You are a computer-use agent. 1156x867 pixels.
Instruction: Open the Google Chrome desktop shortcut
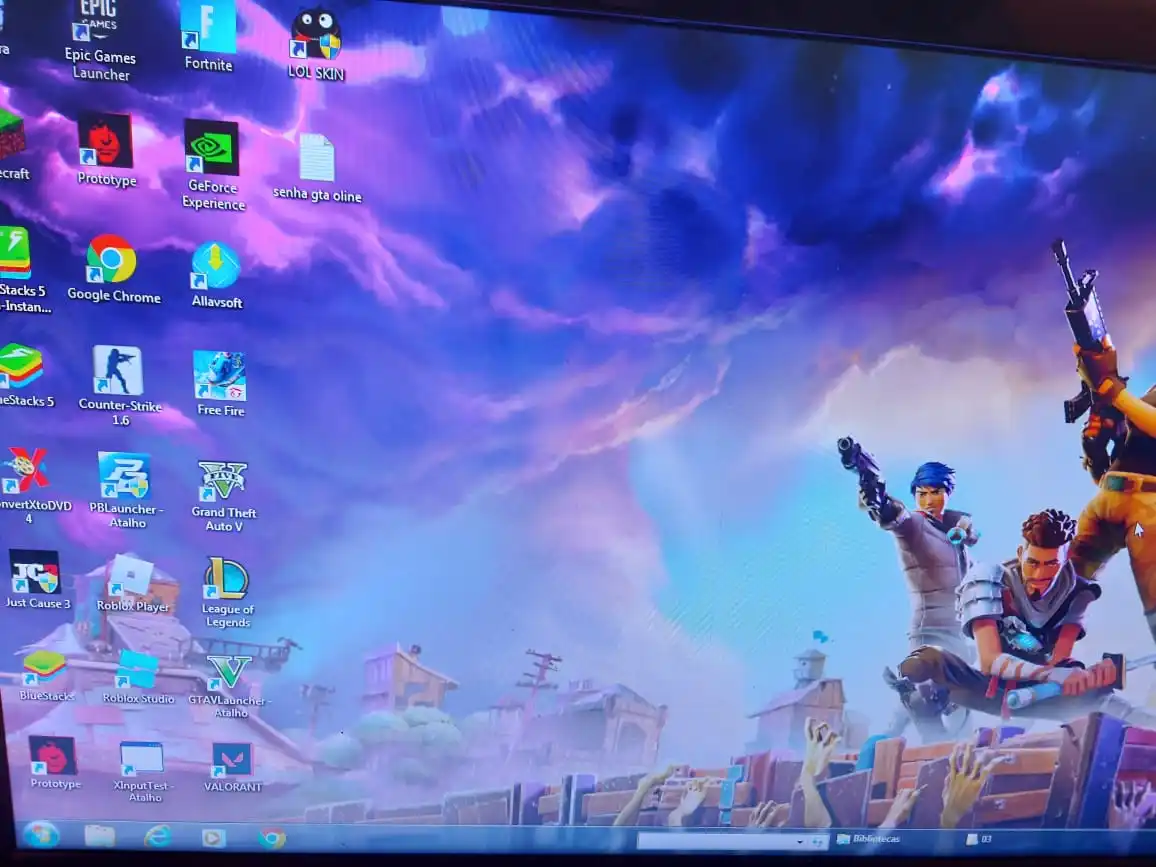(113, 268)
